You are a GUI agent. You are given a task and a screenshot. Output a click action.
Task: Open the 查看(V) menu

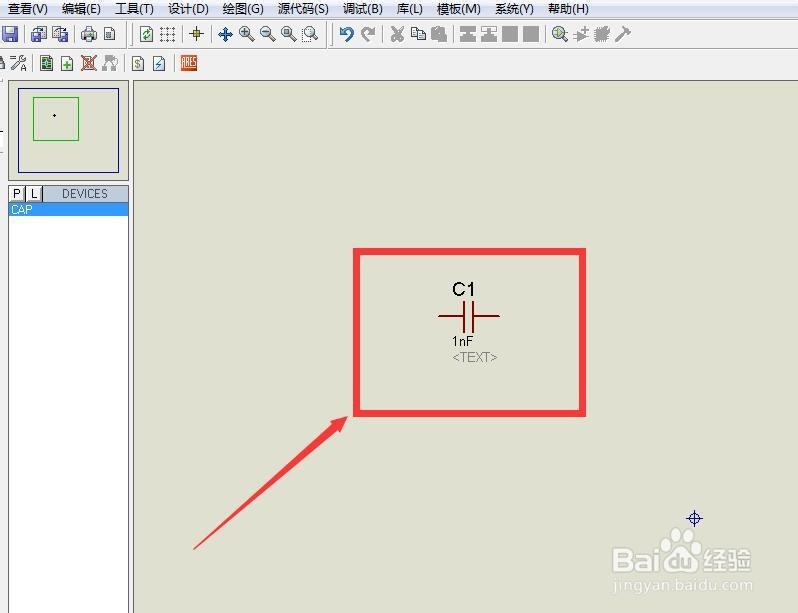point(28,9)
